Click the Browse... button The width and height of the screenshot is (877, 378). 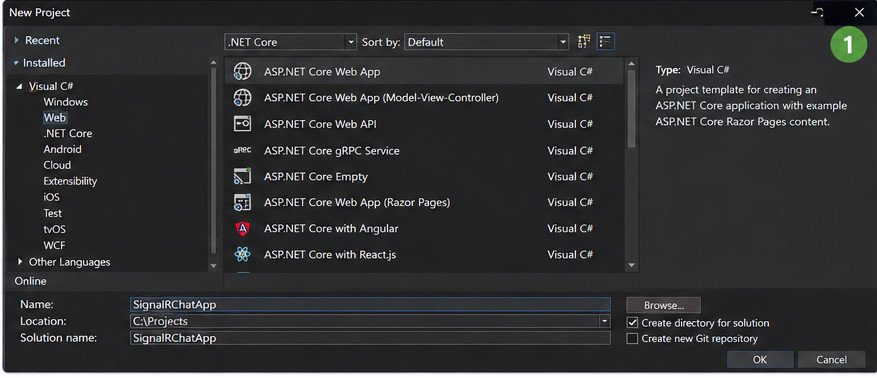pyautogui.click(x=664, y=305)
